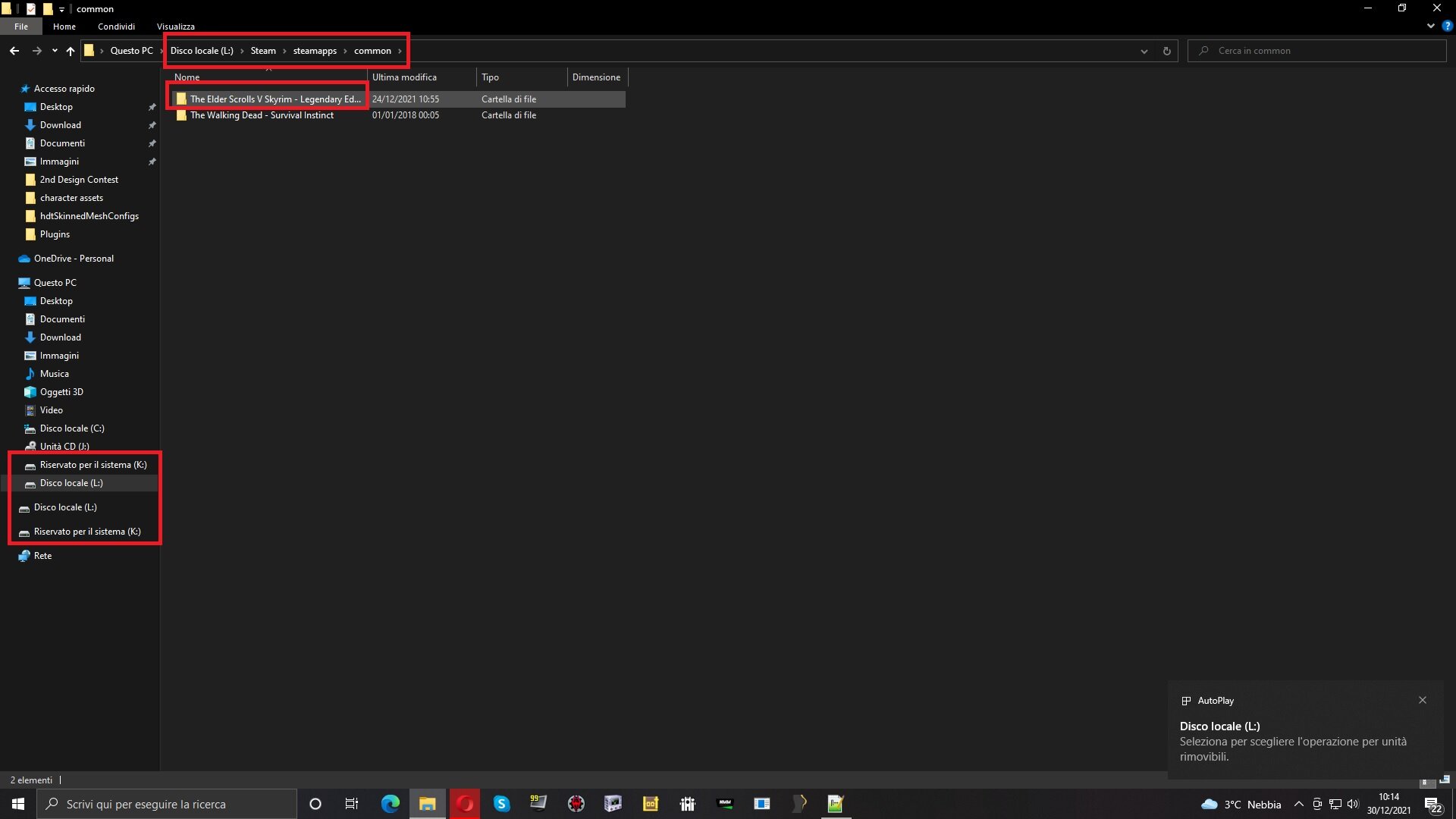Switch to large icons view in status bar
The width and height of the screenshot is (1456, 819).
click(1445, 780)
